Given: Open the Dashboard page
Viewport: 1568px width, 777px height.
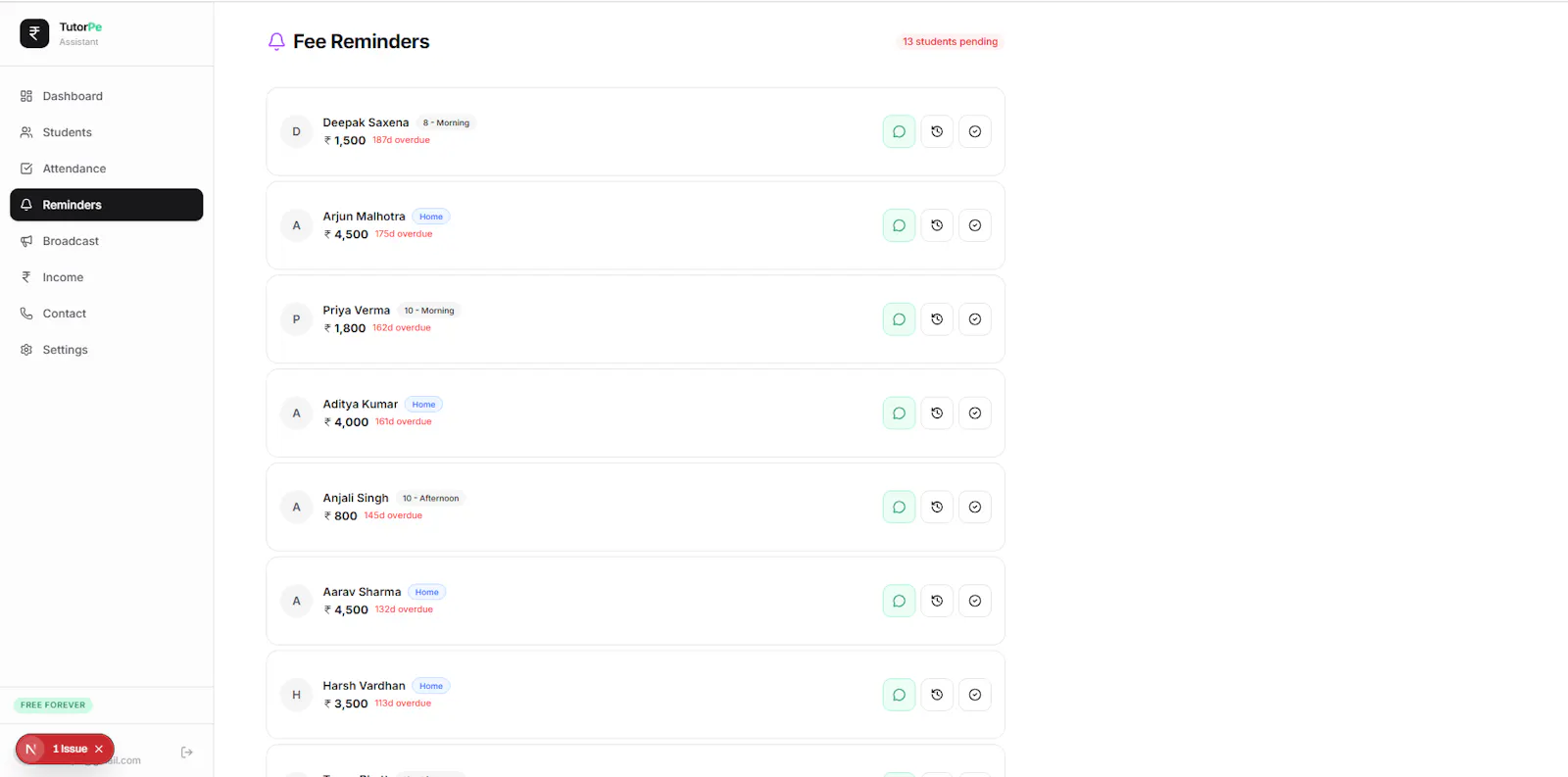Looking at the screenshot, I should click(107, 96).
